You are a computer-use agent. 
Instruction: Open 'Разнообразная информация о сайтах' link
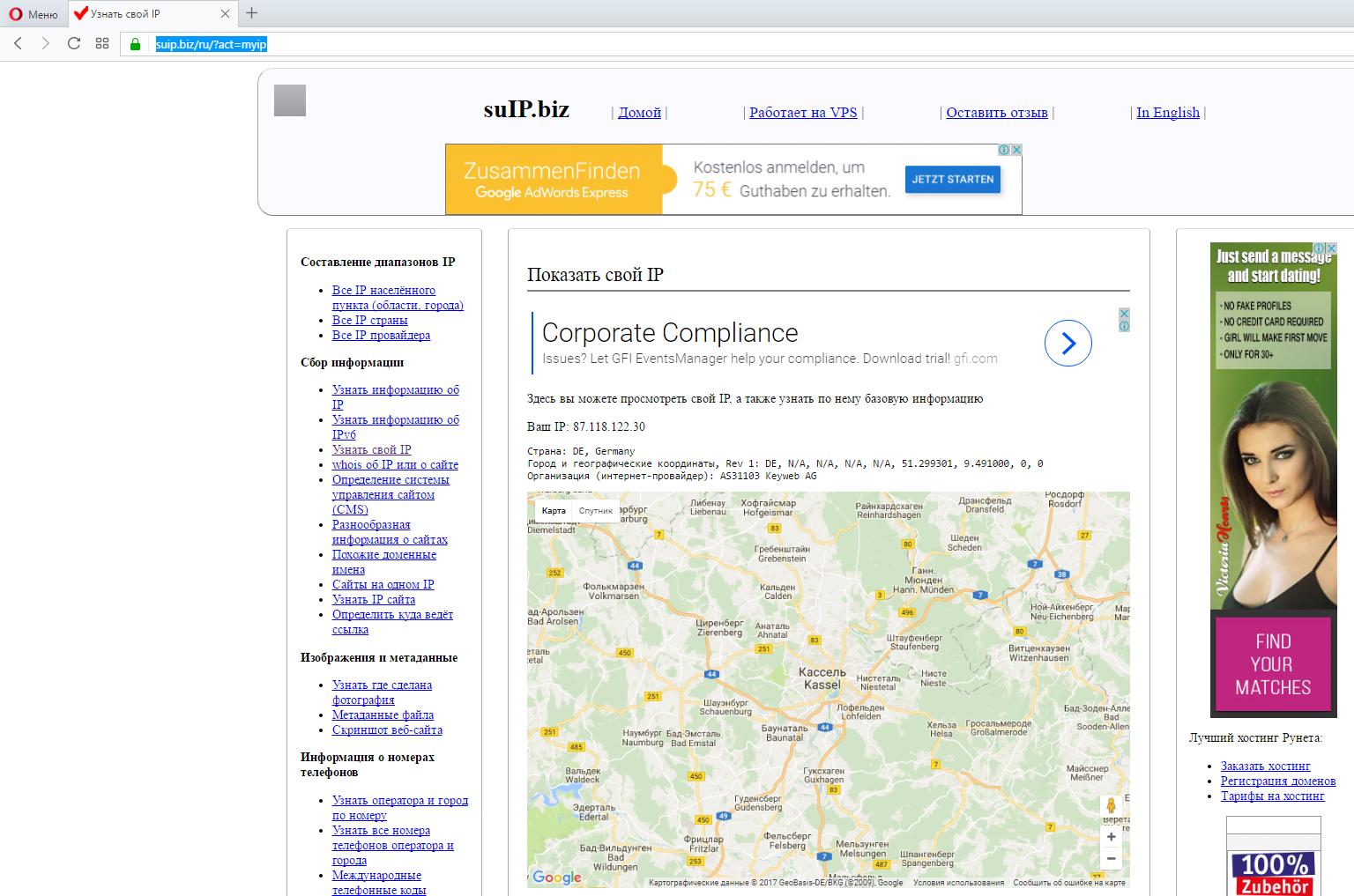[390, 532]
